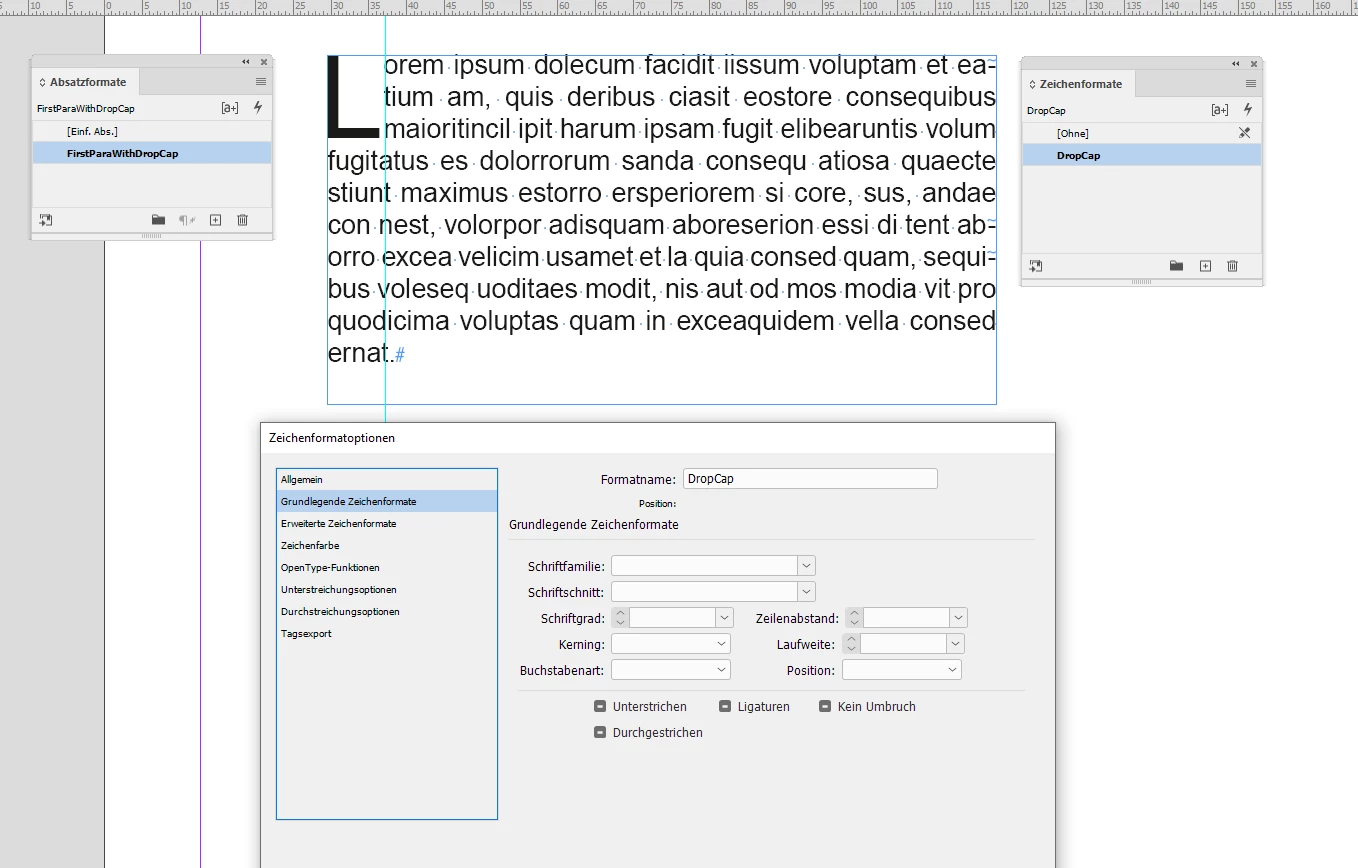The width and height of the screenshot is (1358, 868).
Task: Click the Schriftgrad value field
Action: 673,618
